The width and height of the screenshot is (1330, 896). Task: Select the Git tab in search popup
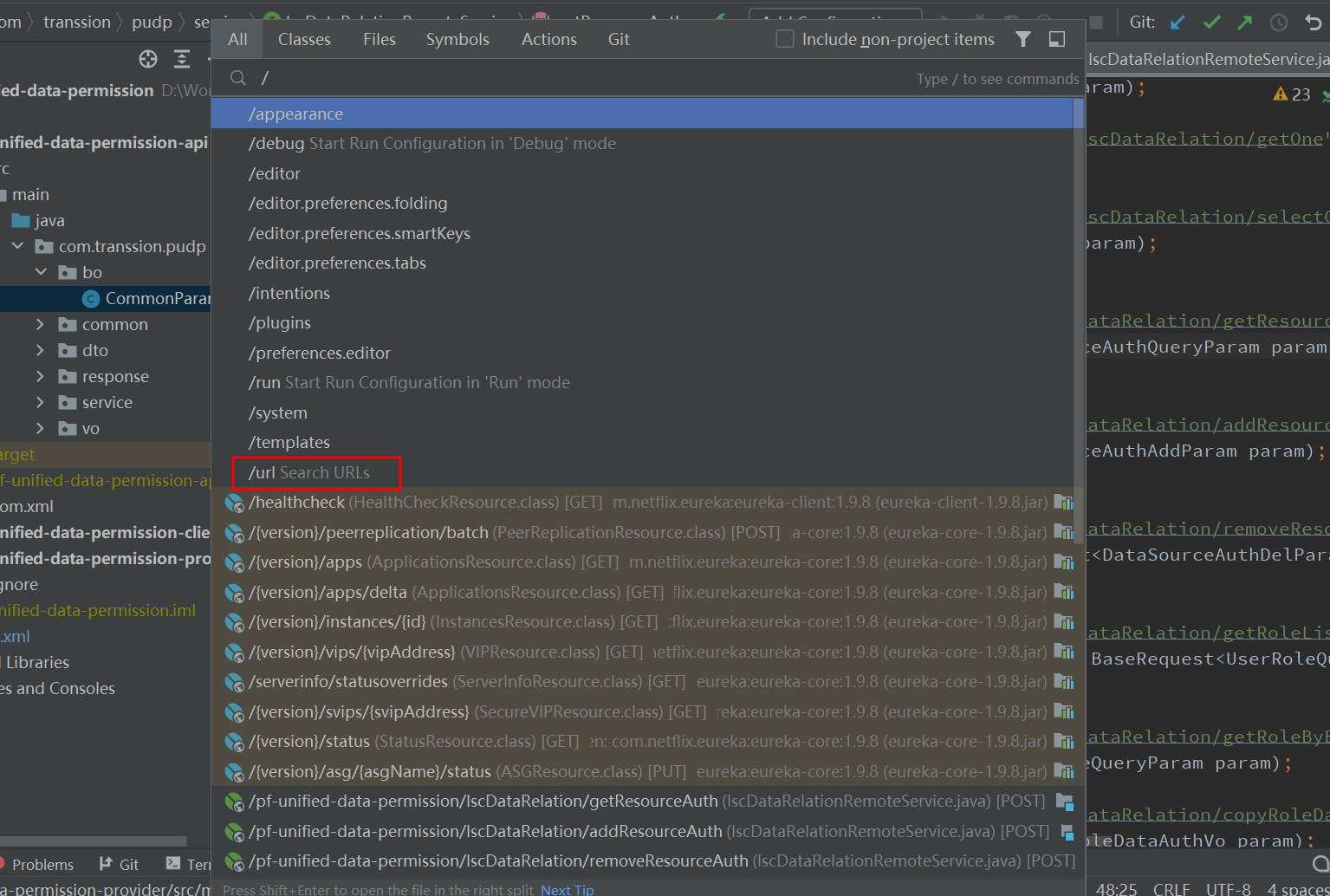[x=619, y=39]
